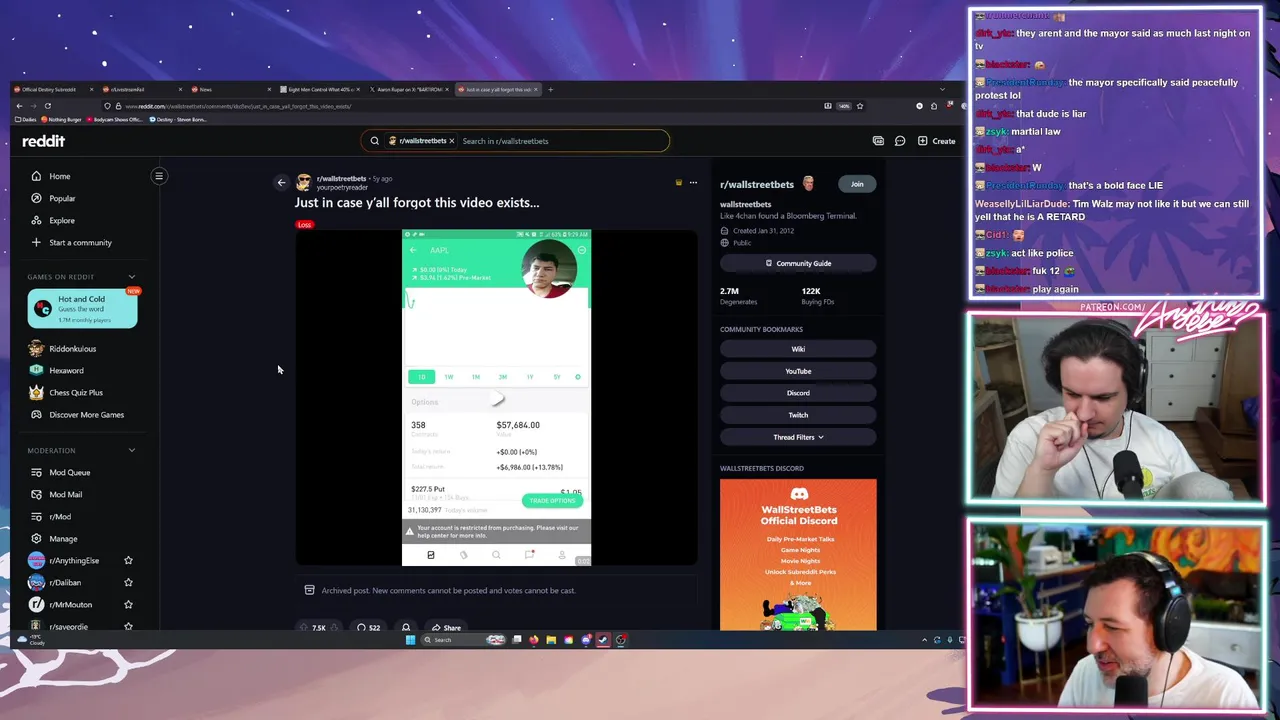Image resolution: width=1280 pixels, height=720 pixels.
Task: Open the Wiki bookmark
Action: point(798,349)
